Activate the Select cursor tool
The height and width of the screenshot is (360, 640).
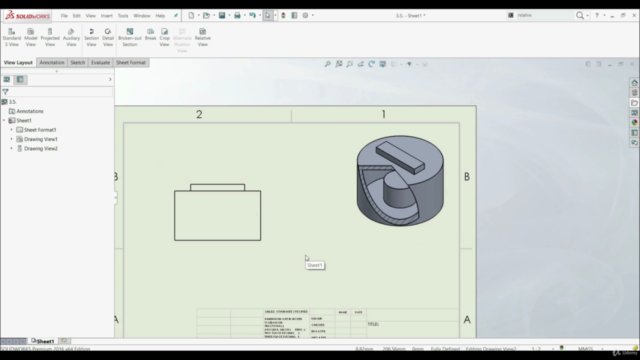pyautogui.click(x=268, y=16)
